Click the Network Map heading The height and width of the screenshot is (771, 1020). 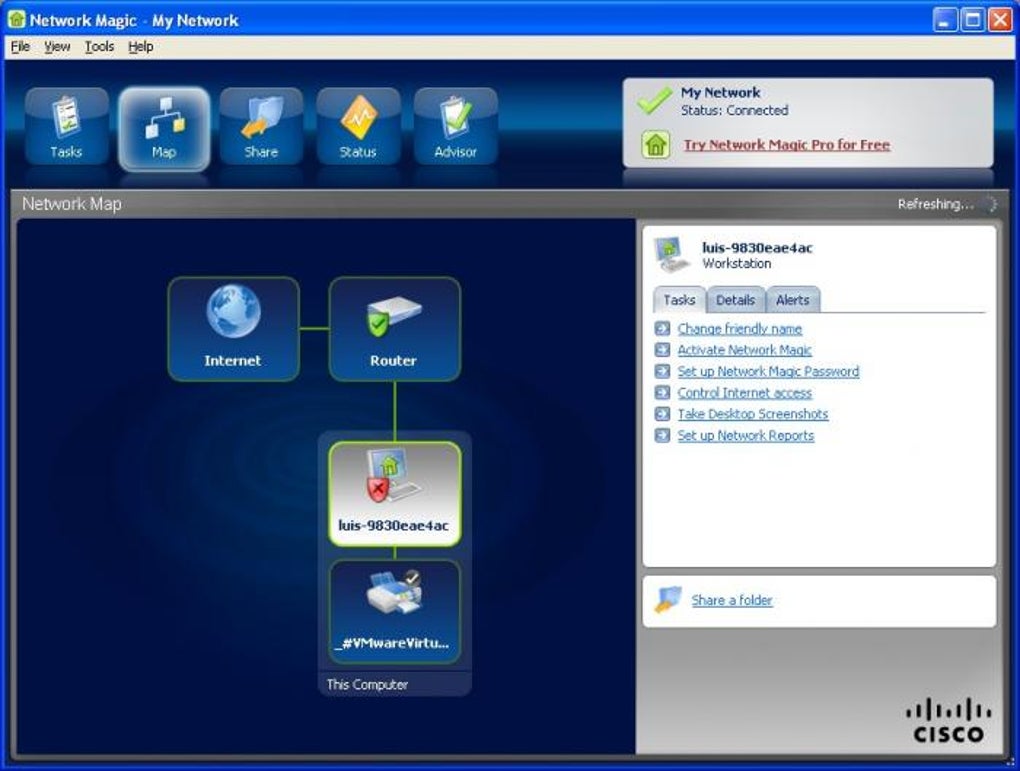pyautogui.click(x=72, y=204)
